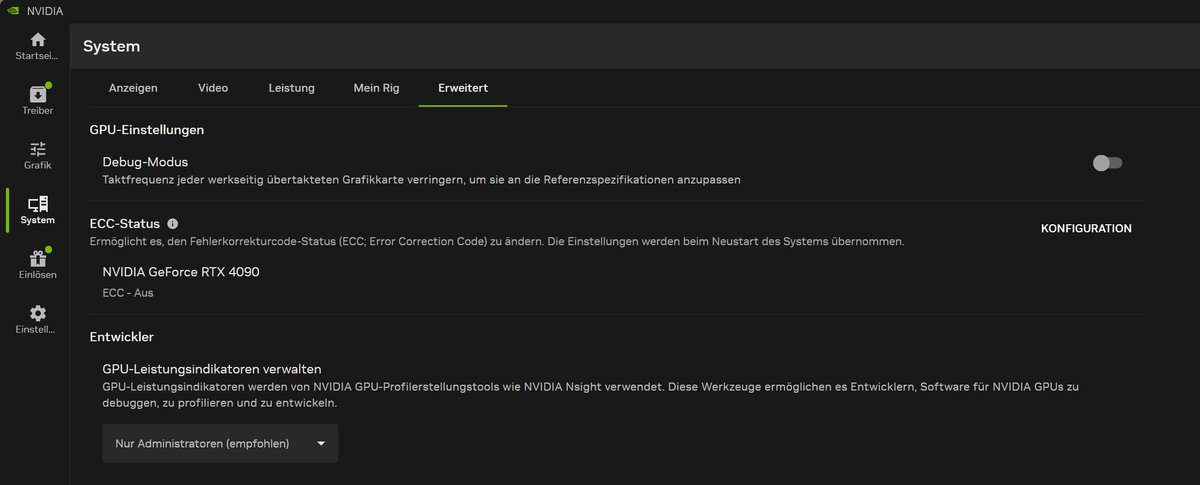Viewport: 1200px width, 485px height.
Task: Click the System page title
Action: tap(111, 46)
